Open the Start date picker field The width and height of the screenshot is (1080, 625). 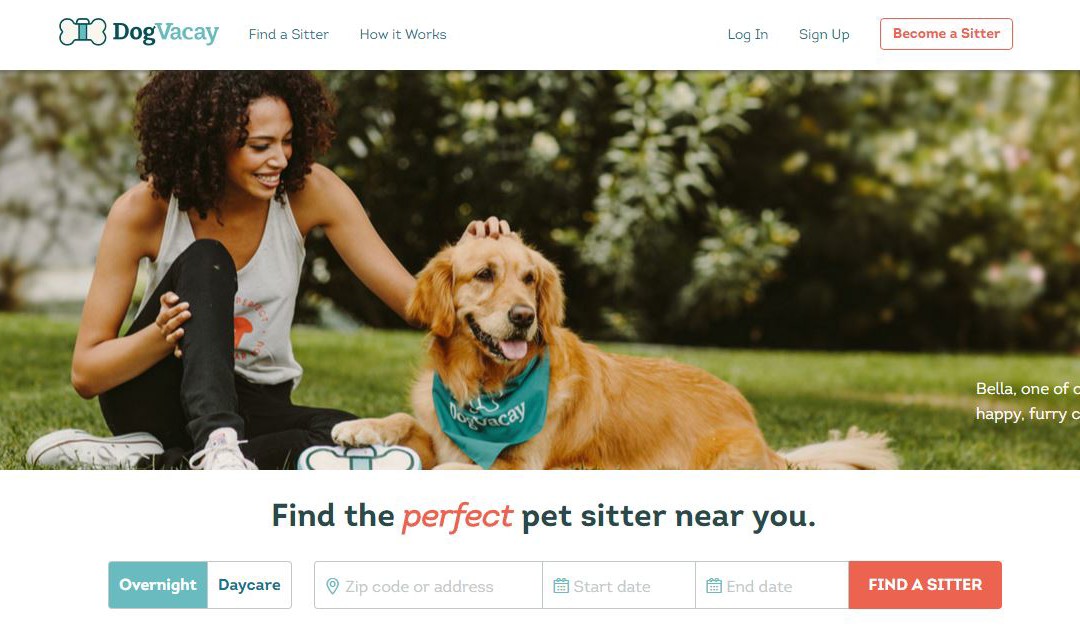point(619,585)
